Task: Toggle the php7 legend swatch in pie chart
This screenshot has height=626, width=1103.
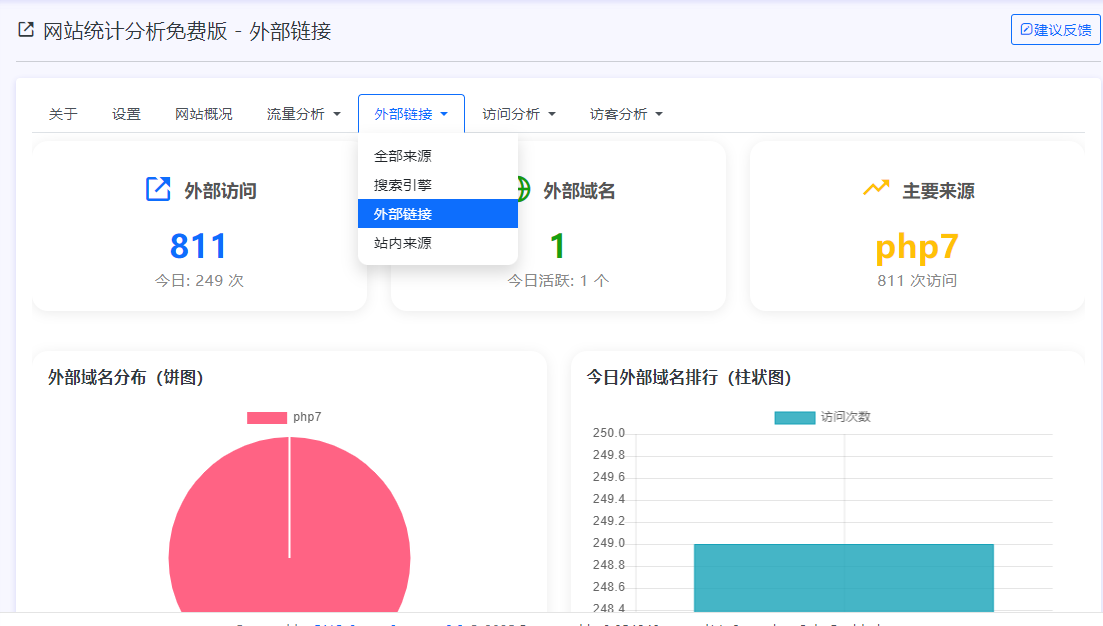Action: (x=267, y=418)
